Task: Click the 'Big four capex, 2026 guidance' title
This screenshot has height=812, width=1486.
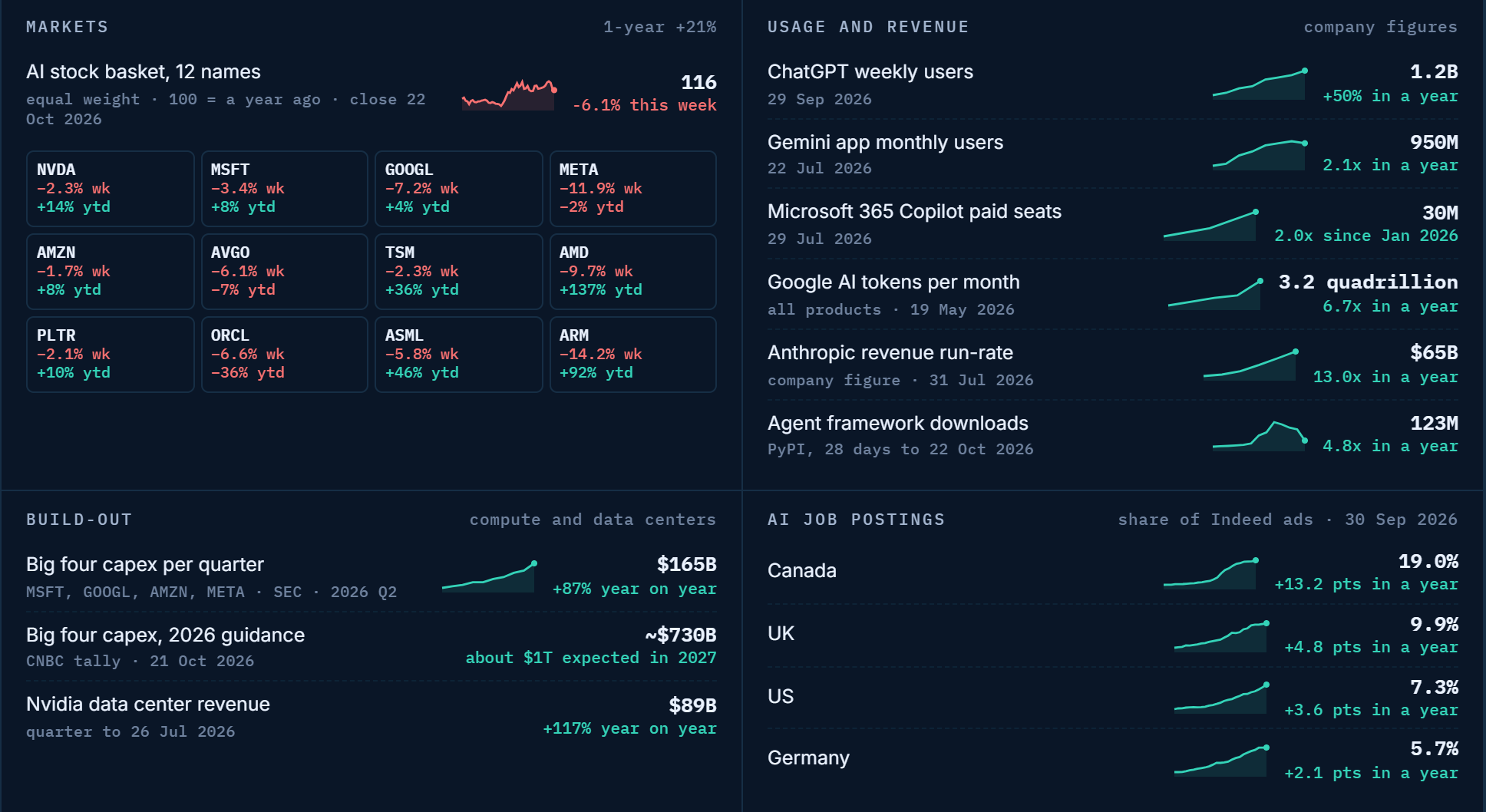Action: (165, 635)
